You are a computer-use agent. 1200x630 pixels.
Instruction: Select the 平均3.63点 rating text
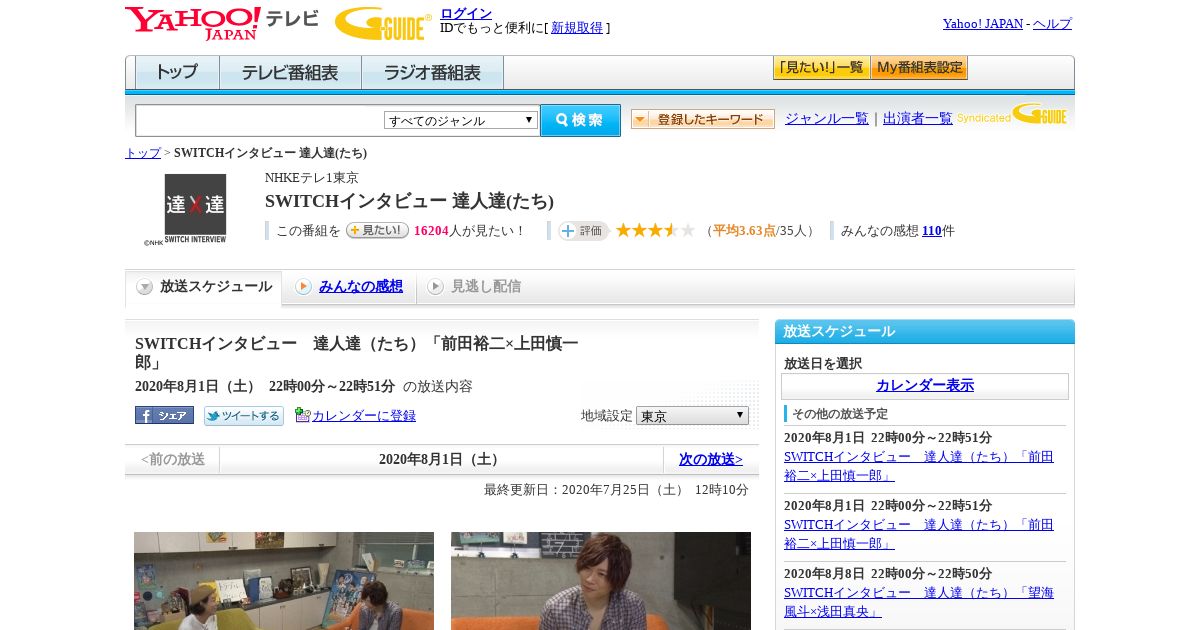click(x=744, y=231)
